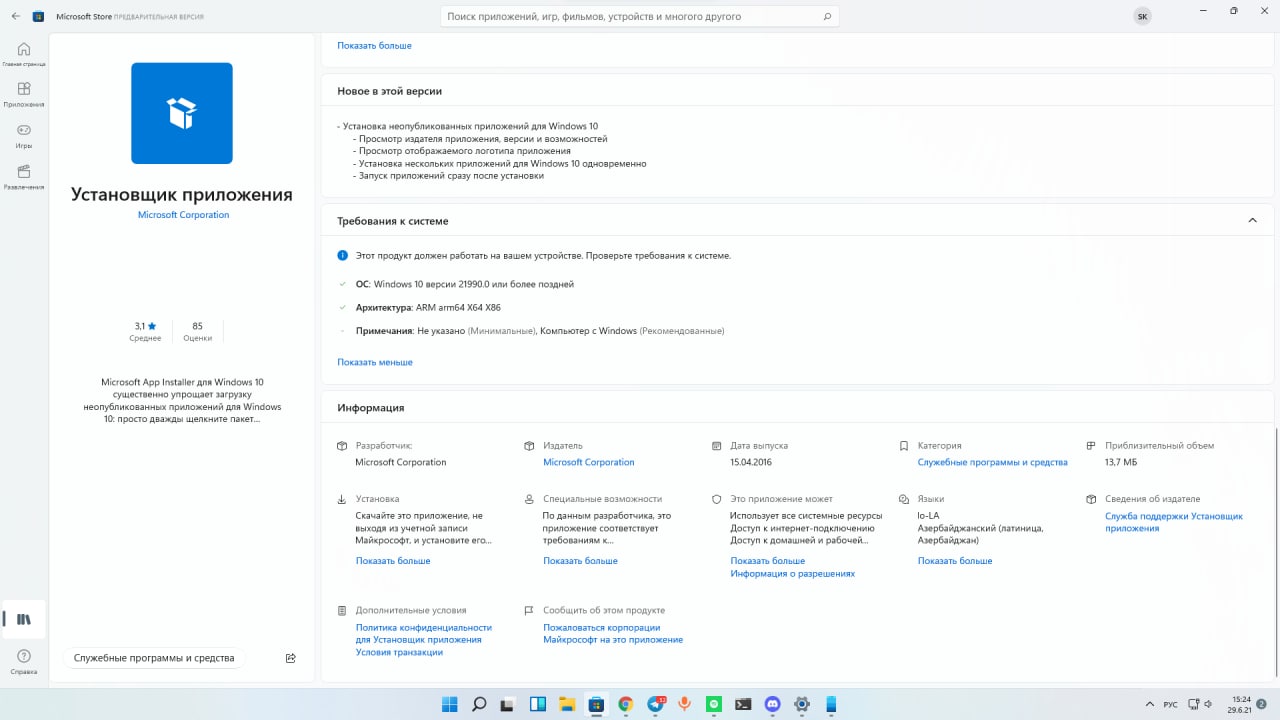Launch Chrome from taskbar
Image resolution: width=1280 pixels, height=720 pixels.
click(625, 704)
